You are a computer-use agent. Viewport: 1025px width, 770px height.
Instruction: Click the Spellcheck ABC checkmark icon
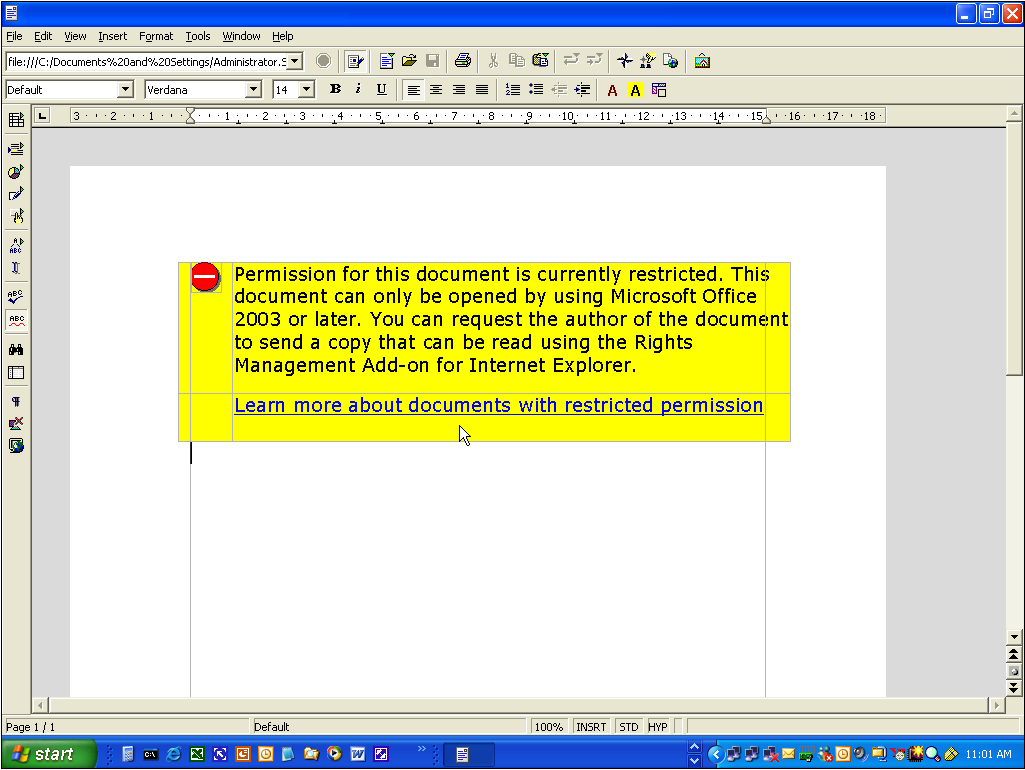tap(16, 297)
